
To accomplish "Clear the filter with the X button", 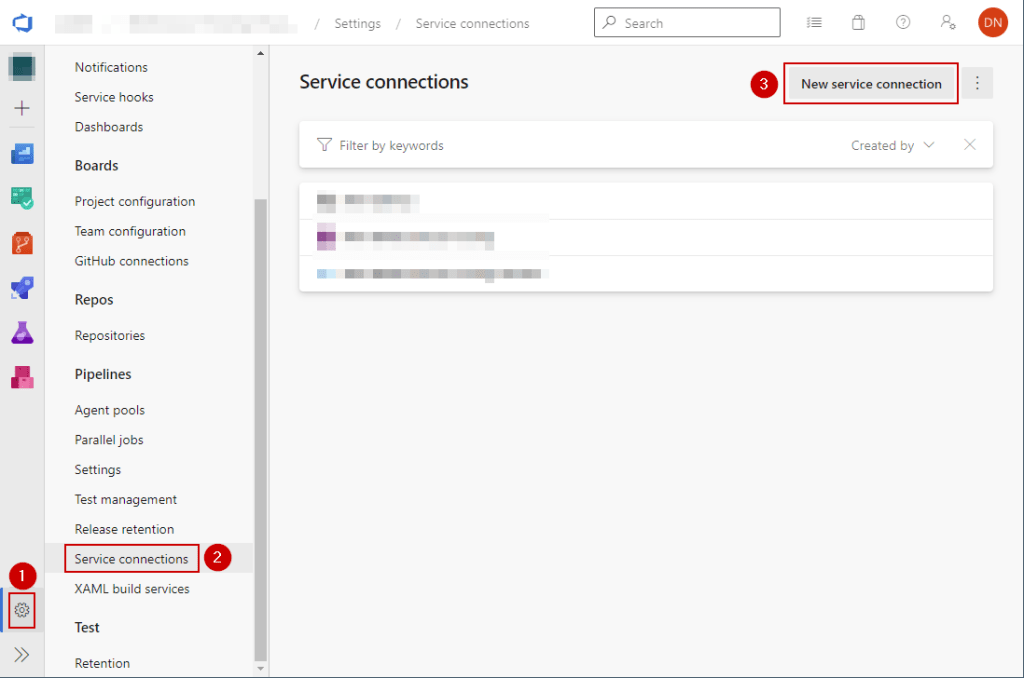I will tap(969, 145).
